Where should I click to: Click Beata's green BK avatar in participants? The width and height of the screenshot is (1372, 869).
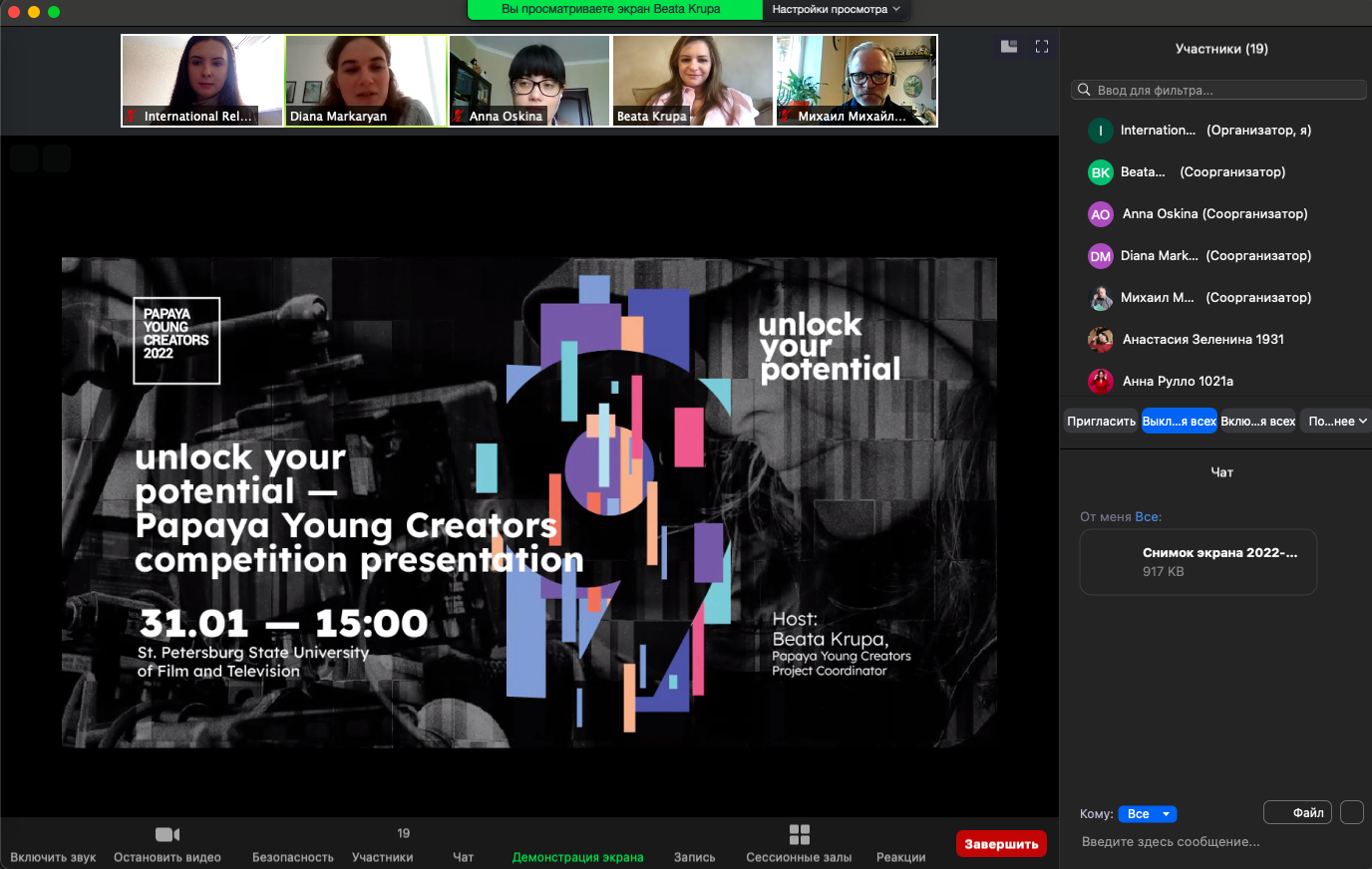(x=1100, y=172)
